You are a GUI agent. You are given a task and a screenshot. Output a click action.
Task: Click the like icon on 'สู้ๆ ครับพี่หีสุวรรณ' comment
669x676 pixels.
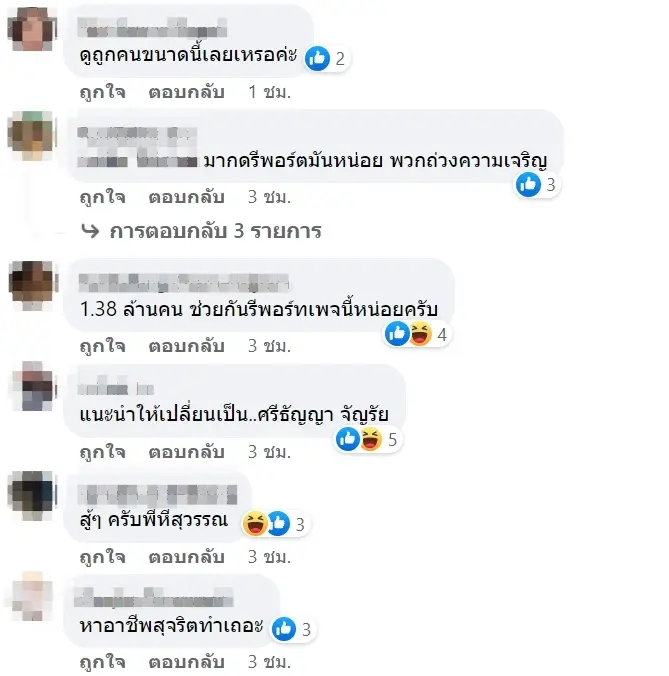[278, 523]
